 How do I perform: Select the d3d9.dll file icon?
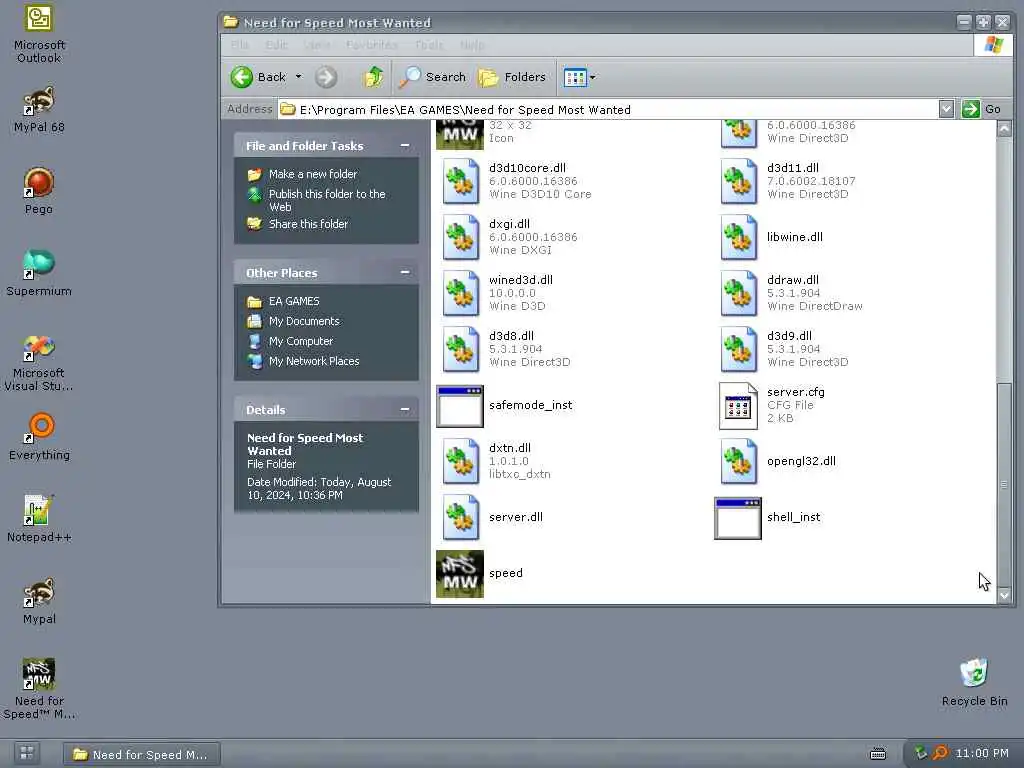[739, 349]
